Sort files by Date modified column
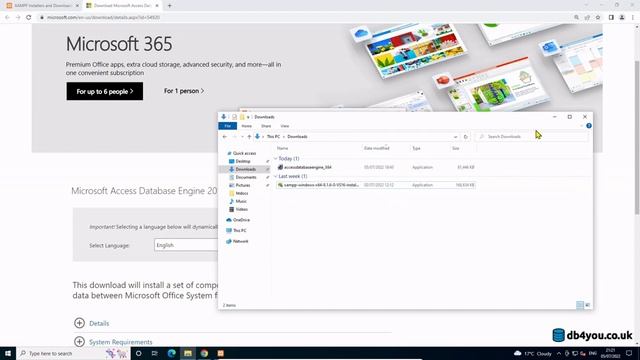The height and width of the screenshot is (360, 640). tap(376, 148)
